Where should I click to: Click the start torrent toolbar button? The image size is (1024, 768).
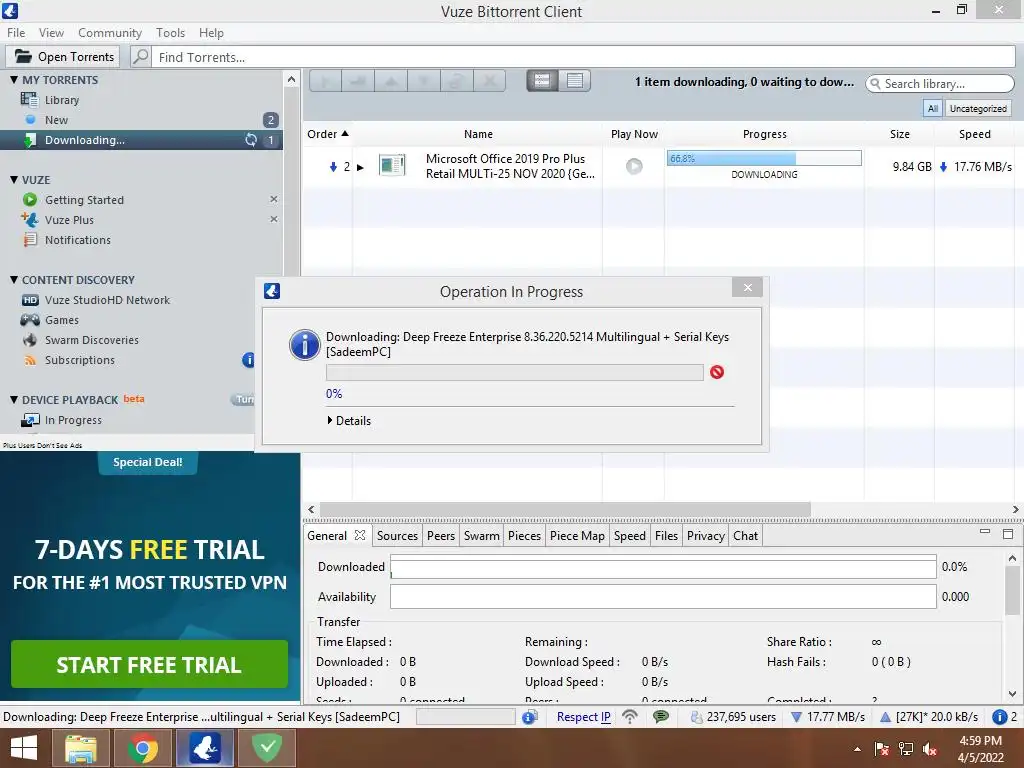[x=325, y=81]
